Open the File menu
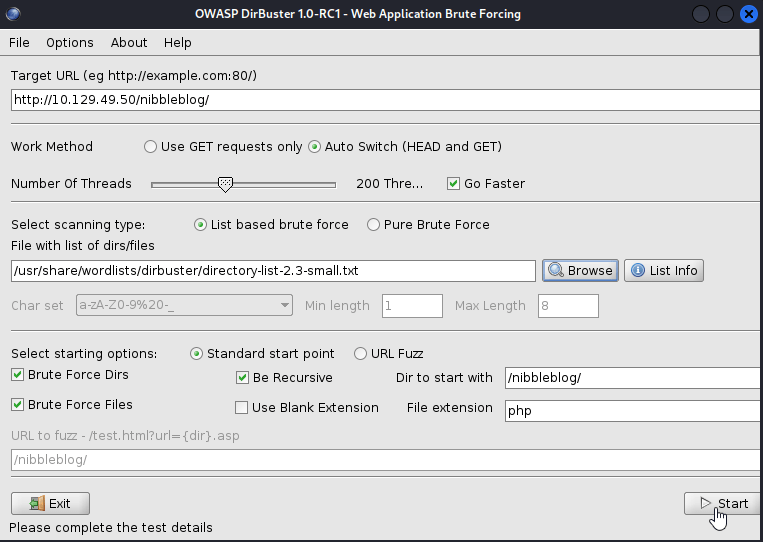Viewport: 763px width, 542px height. (x=19, y=43)
